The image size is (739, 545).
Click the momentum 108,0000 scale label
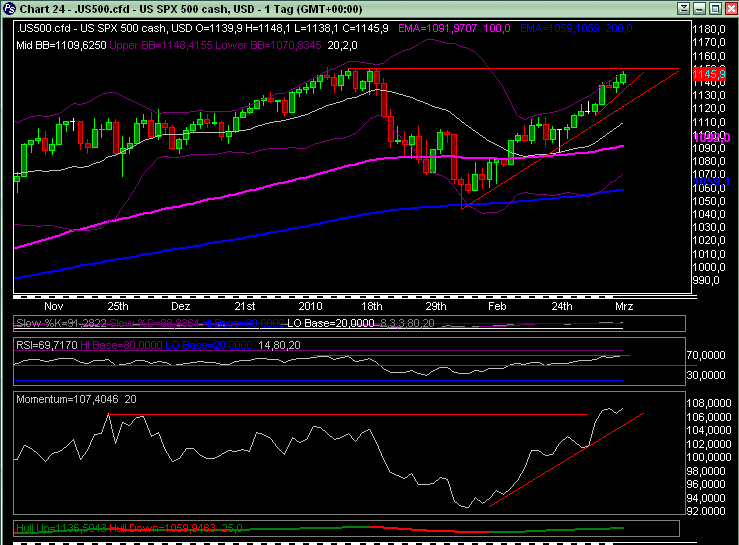[x=709, y=404]
